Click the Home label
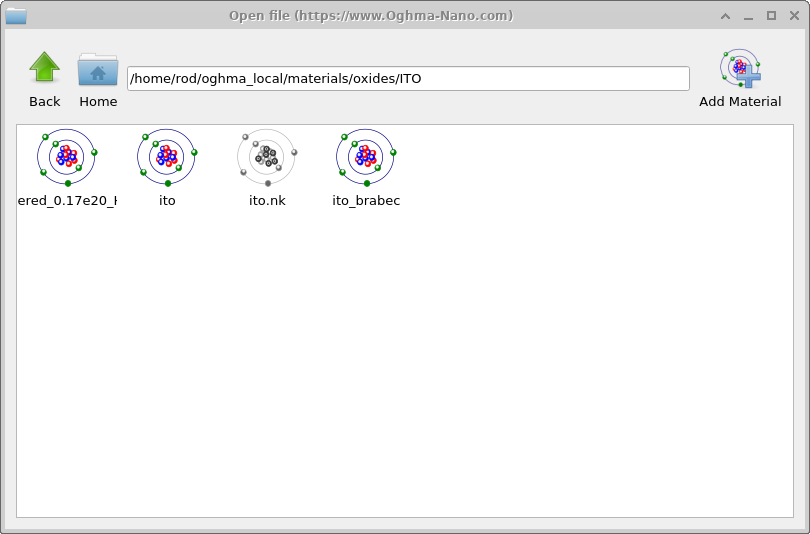810x534 pixels. coord(98,101)
